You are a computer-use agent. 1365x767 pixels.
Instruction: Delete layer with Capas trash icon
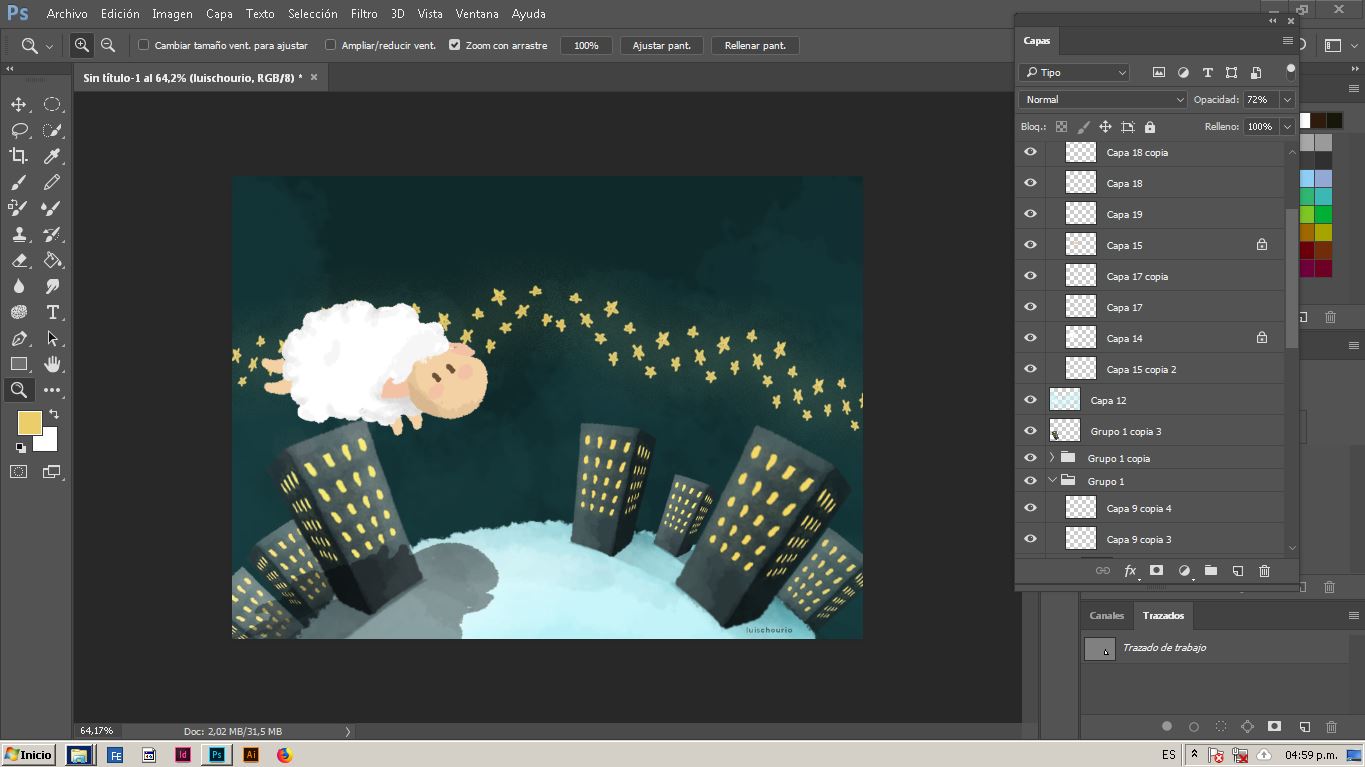point(1264,571)
